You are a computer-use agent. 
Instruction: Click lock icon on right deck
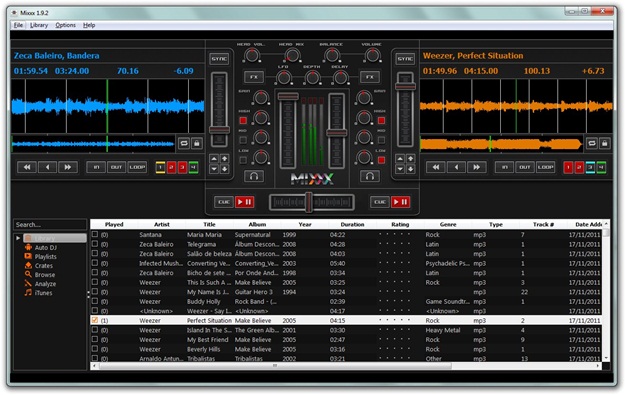(605, 143)
